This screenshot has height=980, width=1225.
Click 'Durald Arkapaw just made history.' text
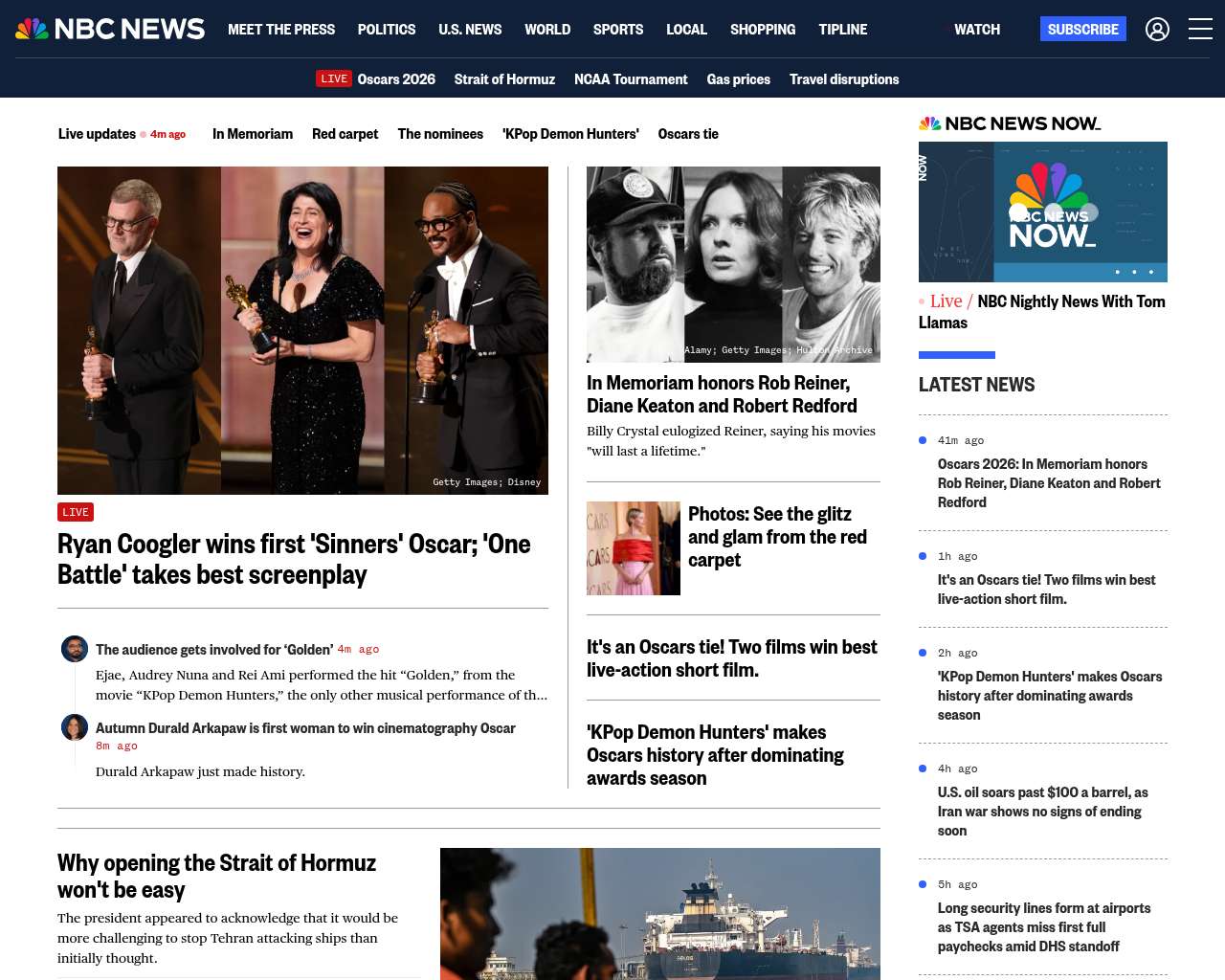[x=200, y=771]
